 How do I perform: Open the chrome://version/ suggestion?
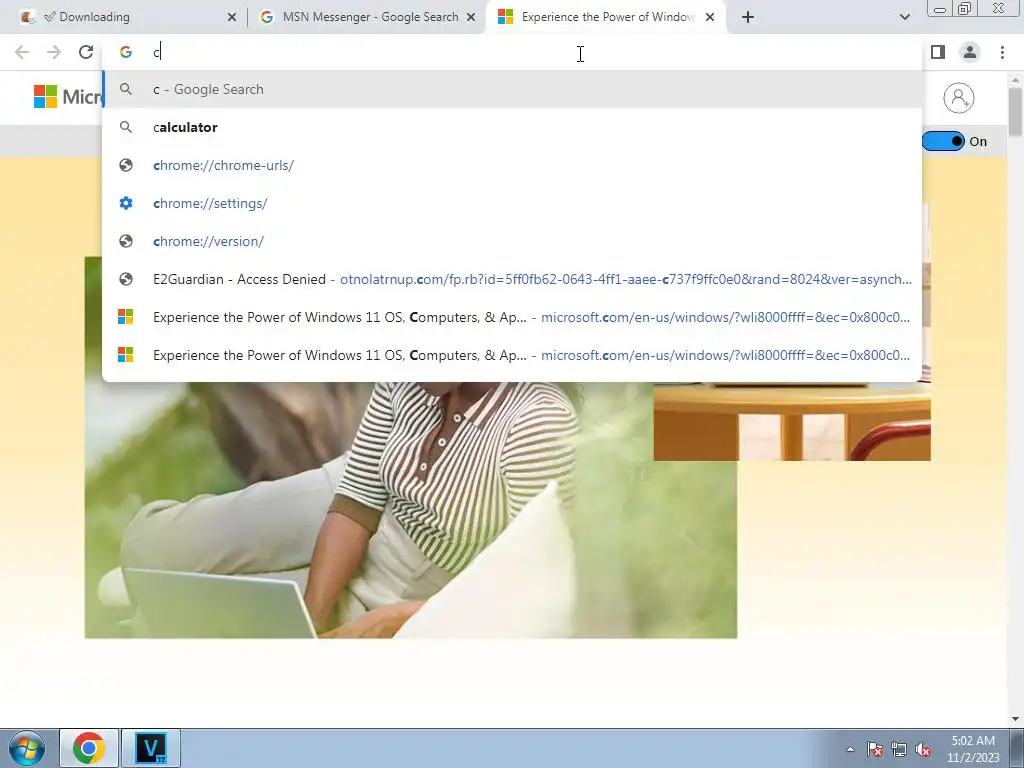512,241
